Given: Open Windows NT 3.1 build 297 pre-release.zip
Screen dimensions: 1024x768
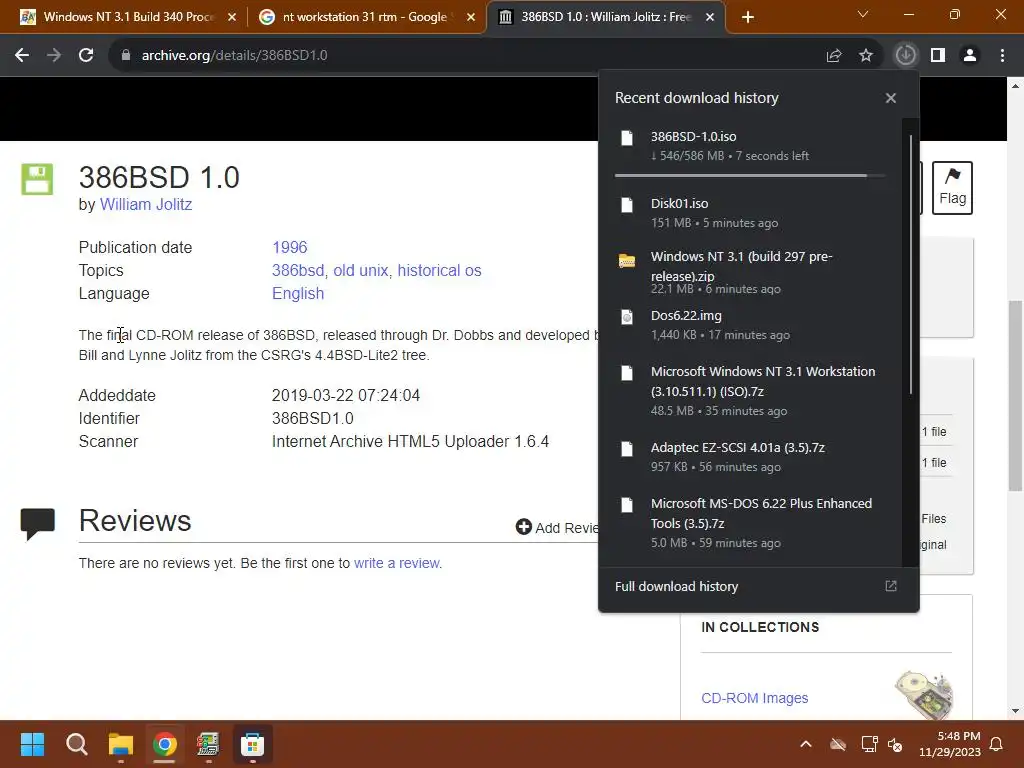Looking at the screenshot, I should [750, 272].
